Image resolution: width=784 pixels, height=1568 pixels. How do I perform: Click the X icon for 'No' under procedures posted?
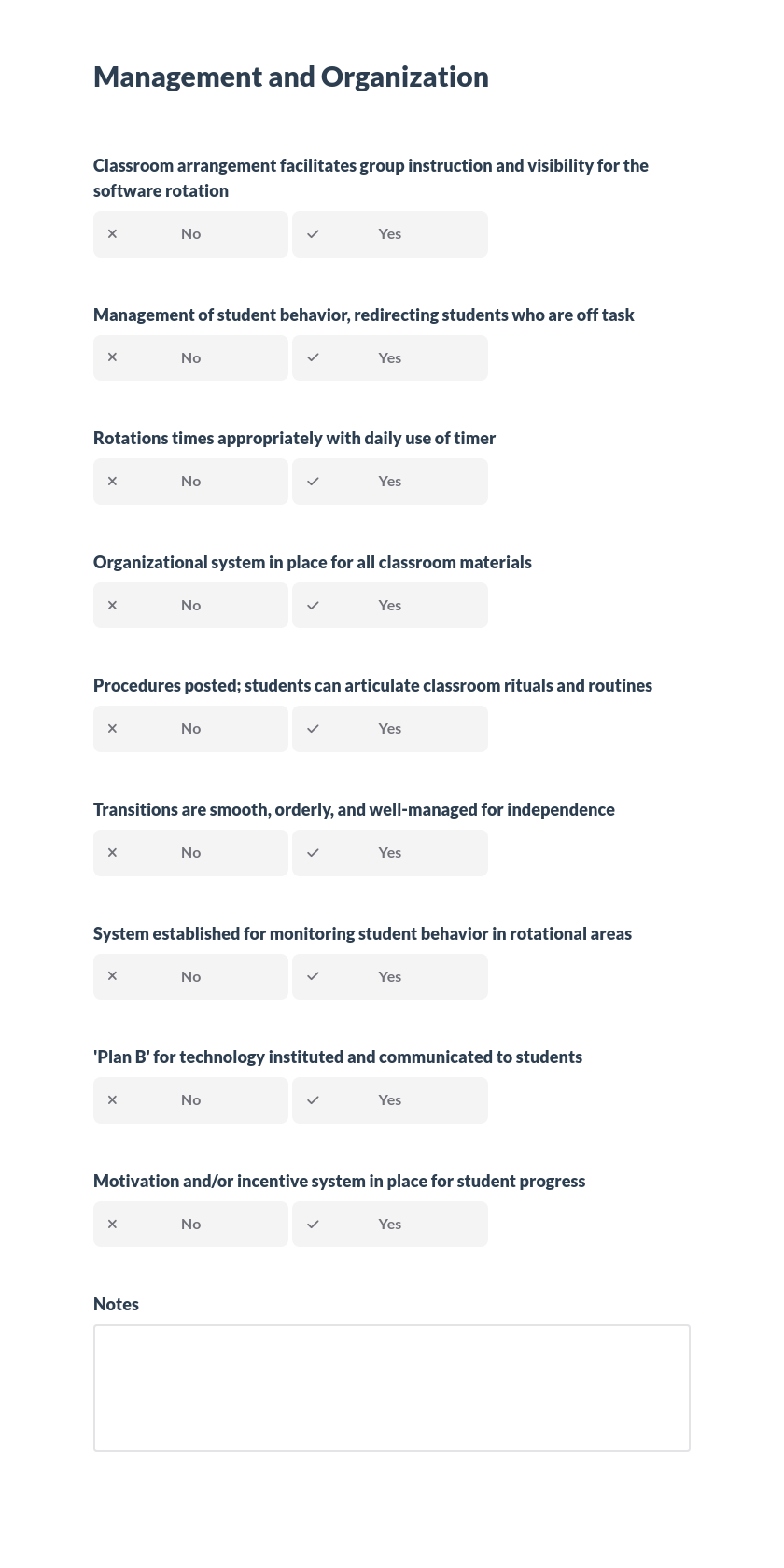(112, 728)
